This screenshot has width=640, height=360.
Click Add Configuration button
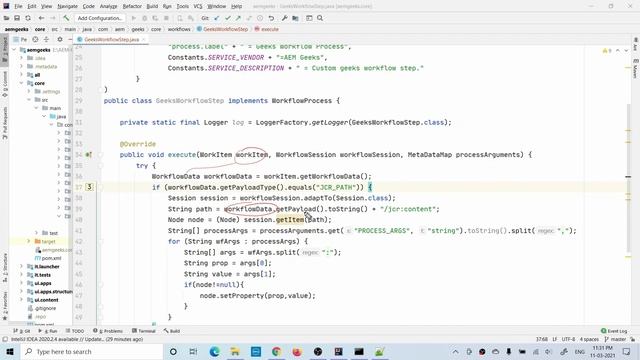pos(100,18)
